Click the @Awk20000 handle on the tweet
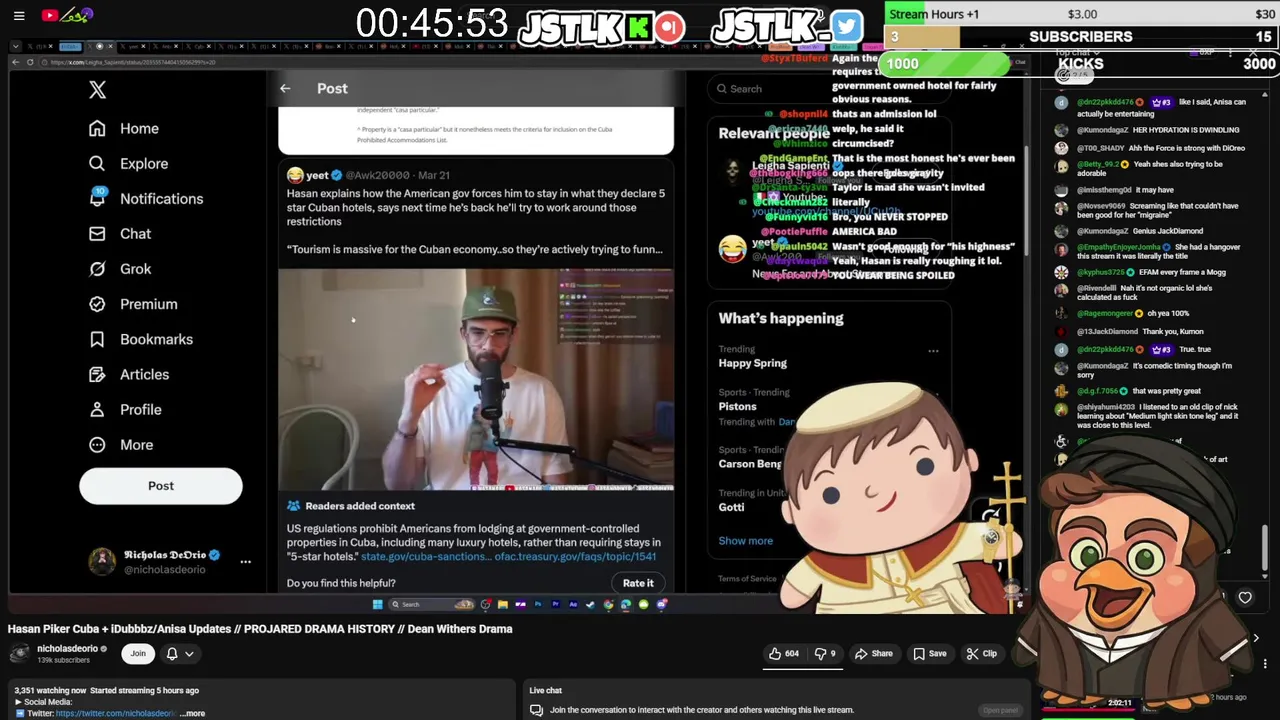The width and height of the screenshot is (1280, 720). pyautogui.click(x=377, y=175)
